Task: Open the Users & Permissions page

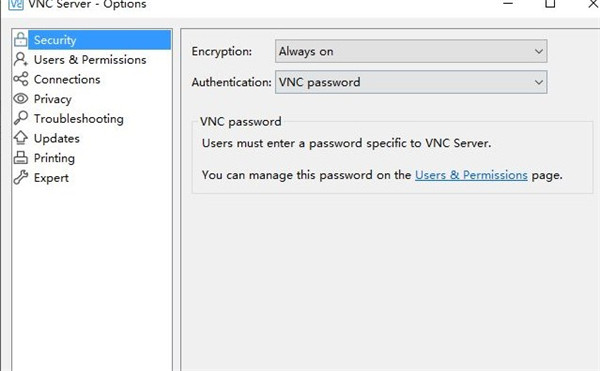Action: point(90,60)
